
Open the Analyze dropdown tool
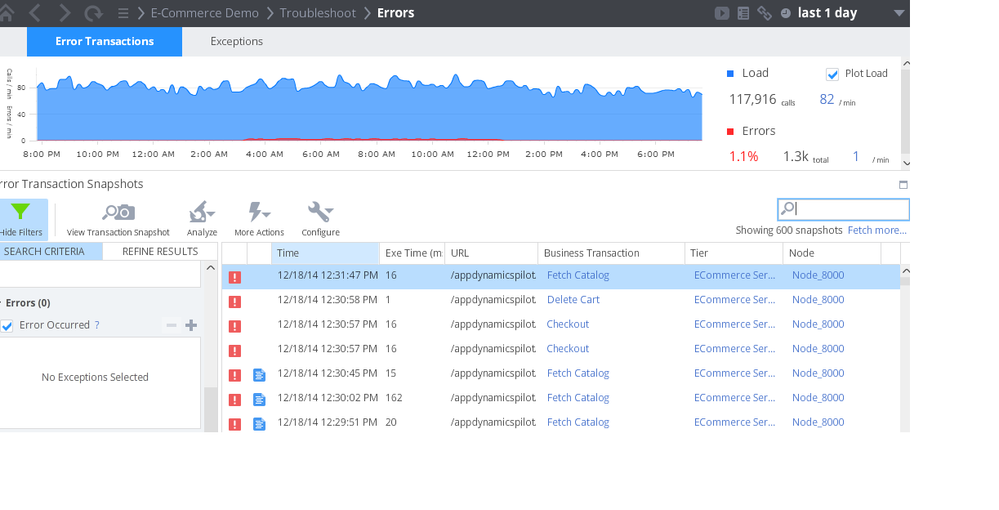click(x=202, y=219)
